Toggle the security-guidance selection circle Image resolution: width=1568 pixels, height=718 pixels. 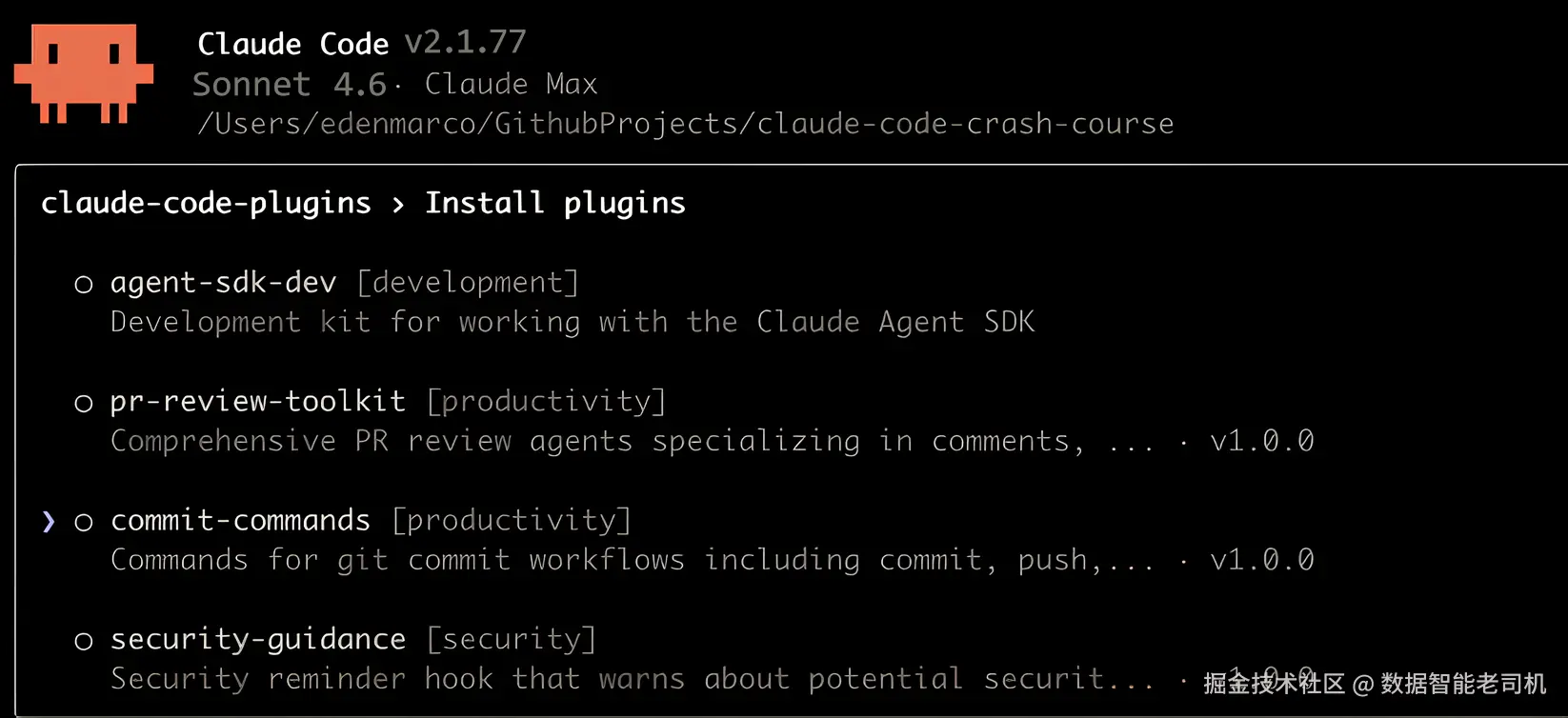[84, 641]
